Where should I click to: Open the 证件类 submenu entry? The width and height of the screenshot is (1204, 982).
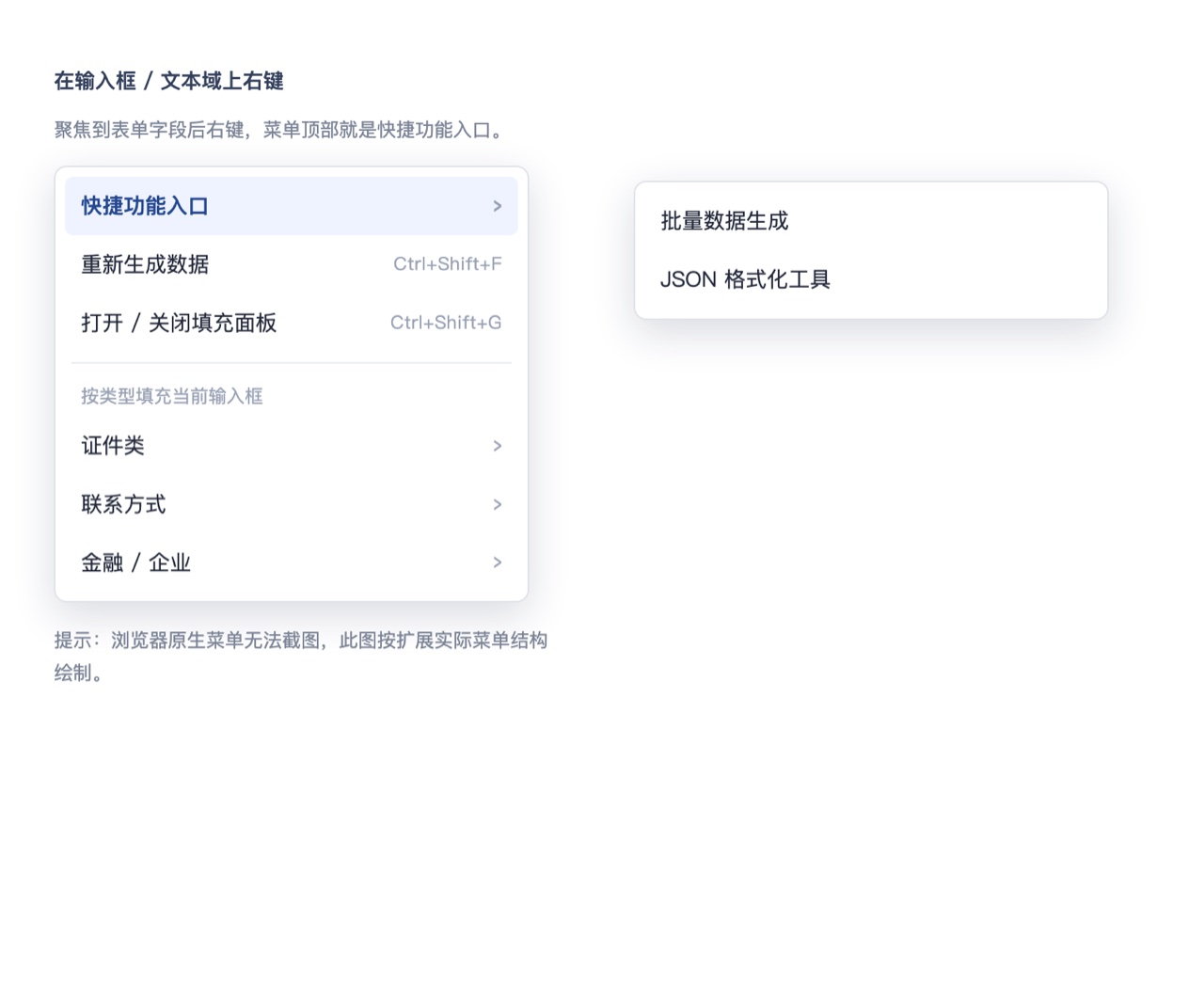(x=291, y=446)
